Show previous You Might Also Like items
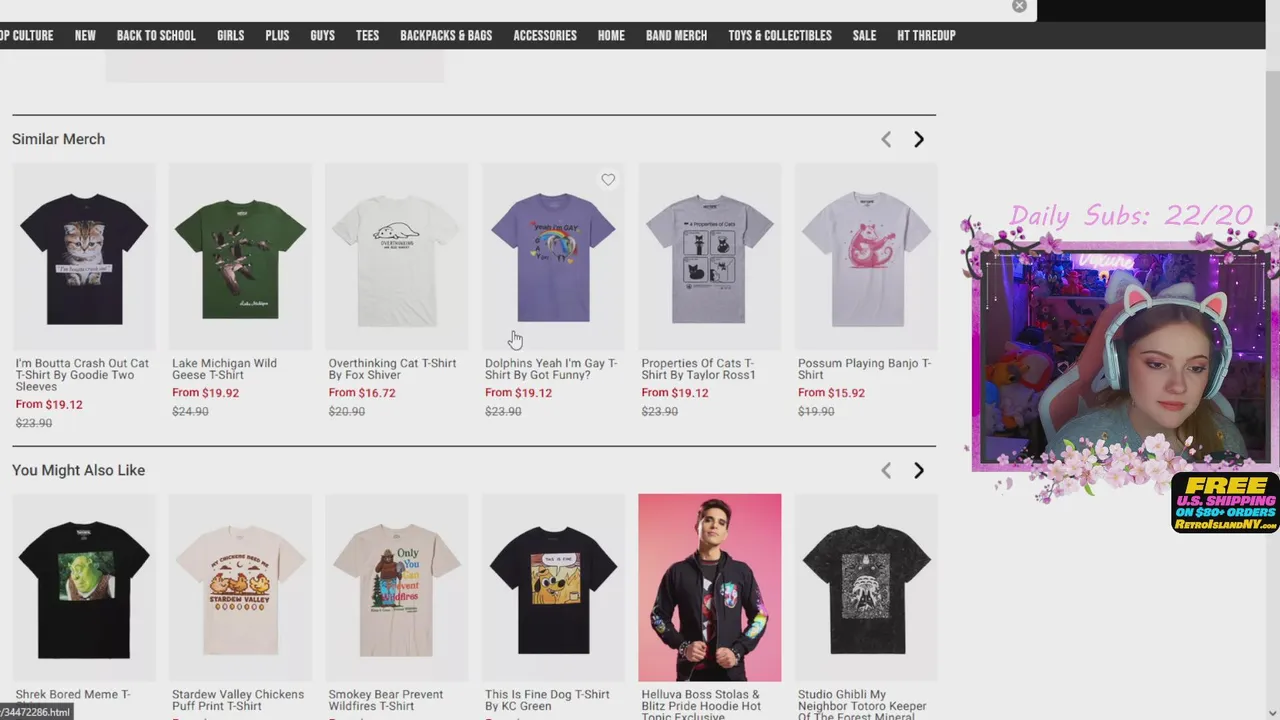1280x720 pixels. pyautogui.click(x=886, y=471)
